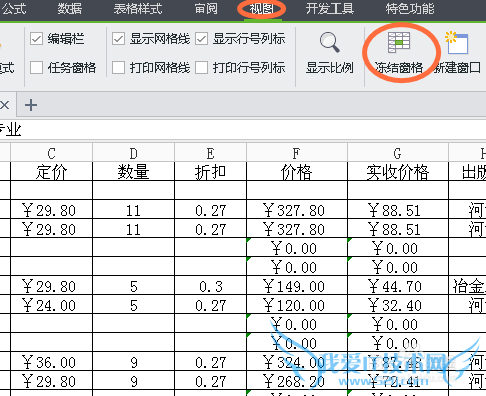Select the 数量 header cell

coord(133,172)
